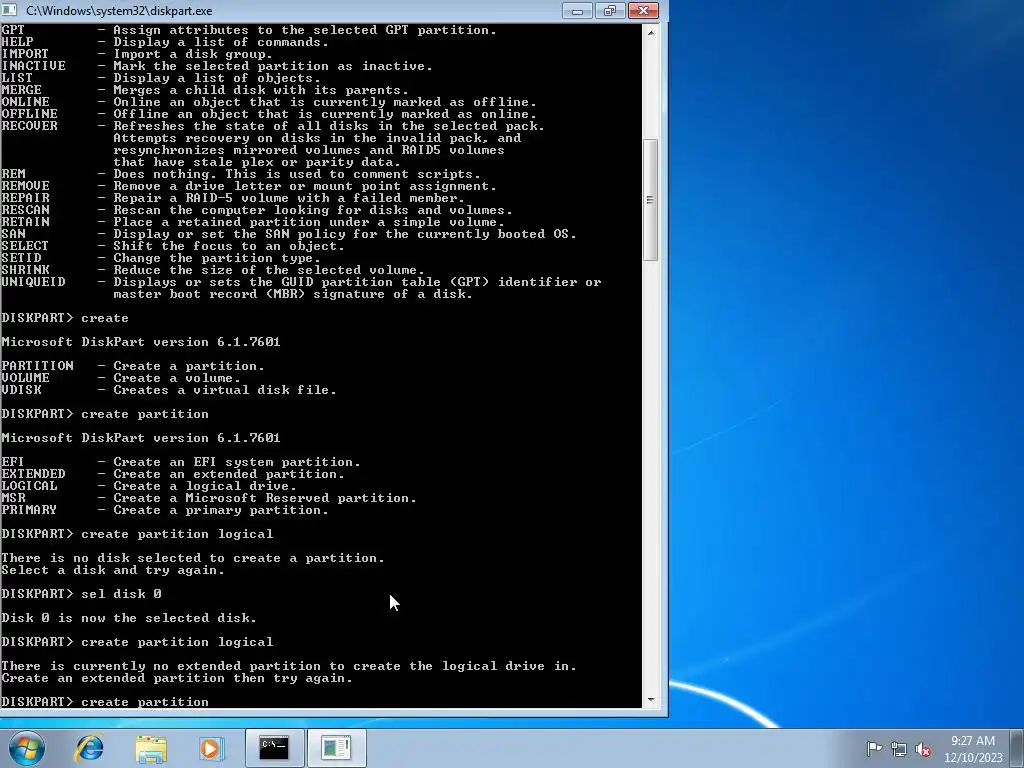Click the 'SAN' policy help line
The width and height of the screenshot is (1024, 768).
pos(289,234)
